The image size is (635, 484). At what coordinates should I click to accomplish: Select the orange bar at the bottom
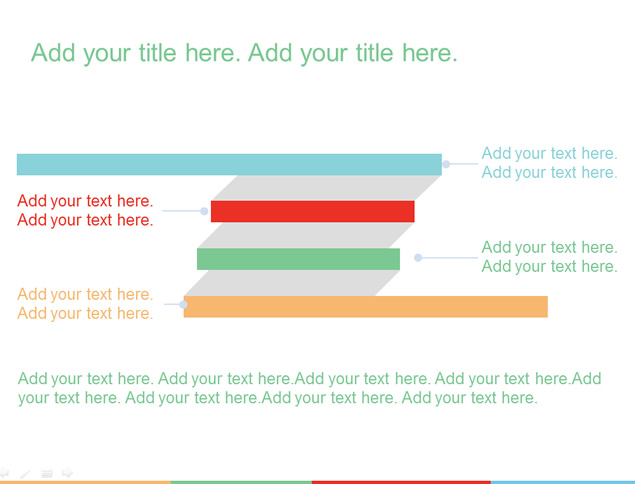366,307
